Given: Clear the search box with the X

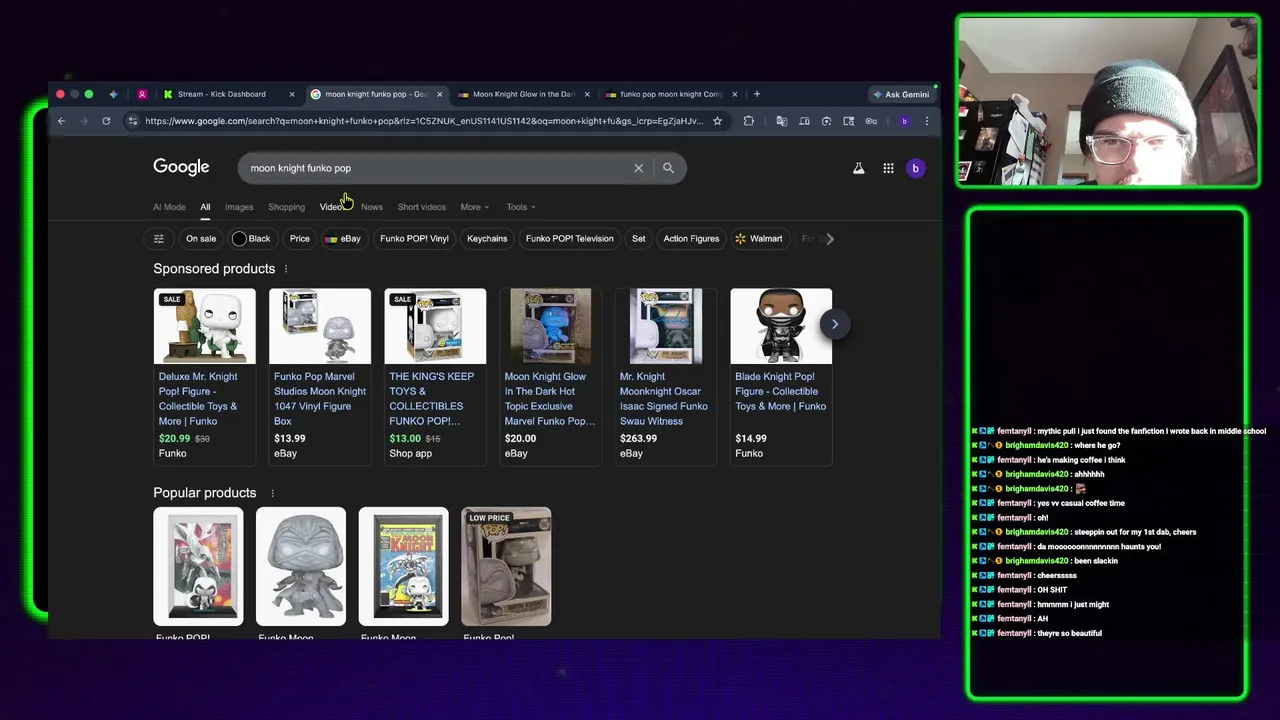Looking at the screenshot, I should click(x=638, y=168).
